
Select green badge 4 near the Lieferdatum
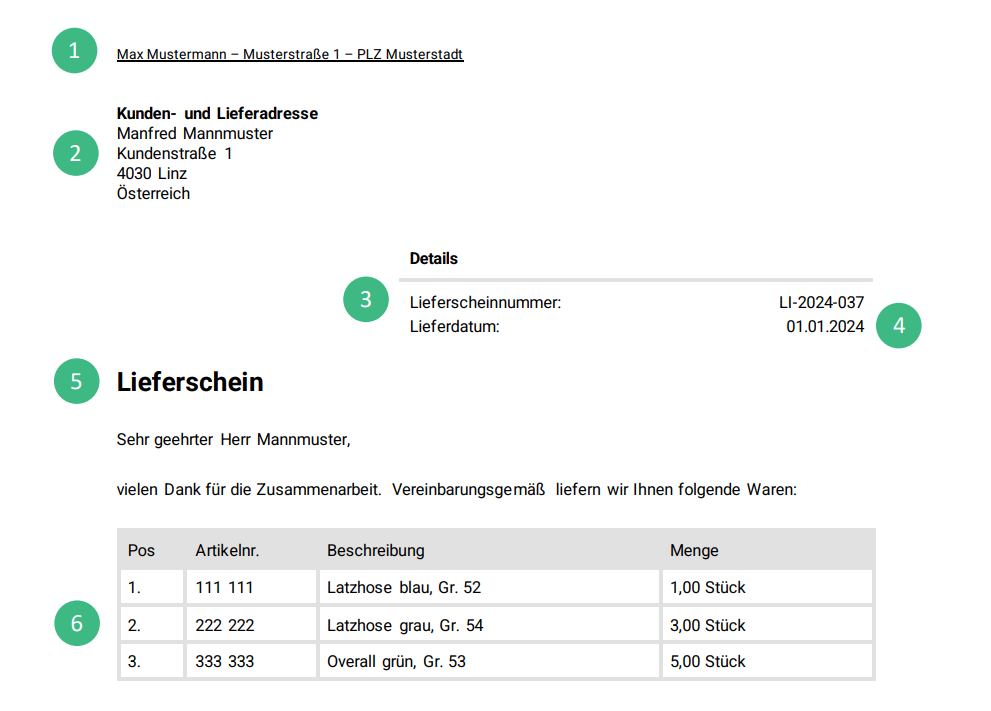click(x=898, y=325)
